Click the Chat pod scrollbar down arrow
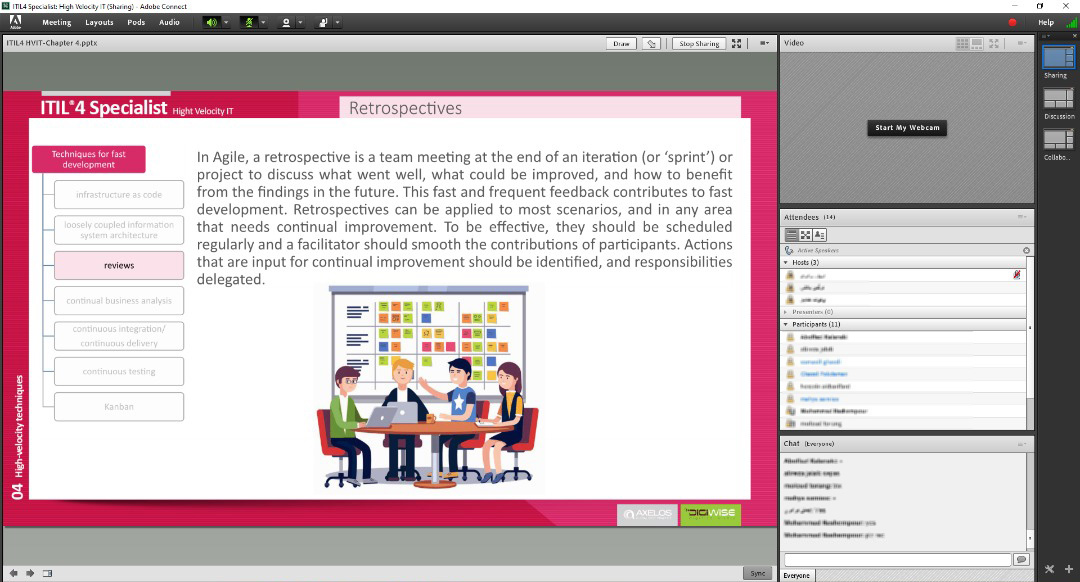1080x582 pixels. click(1030, 539)
